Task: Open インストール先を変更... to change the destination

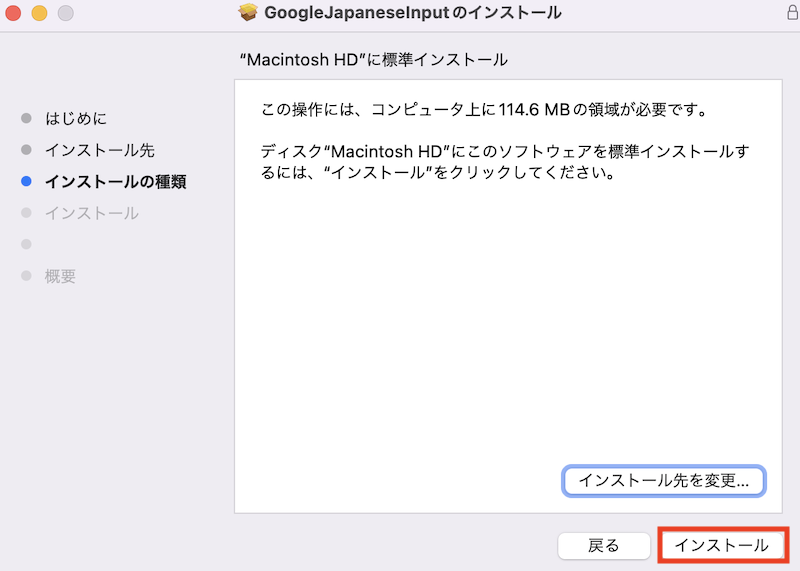Action: pos(663,481)
